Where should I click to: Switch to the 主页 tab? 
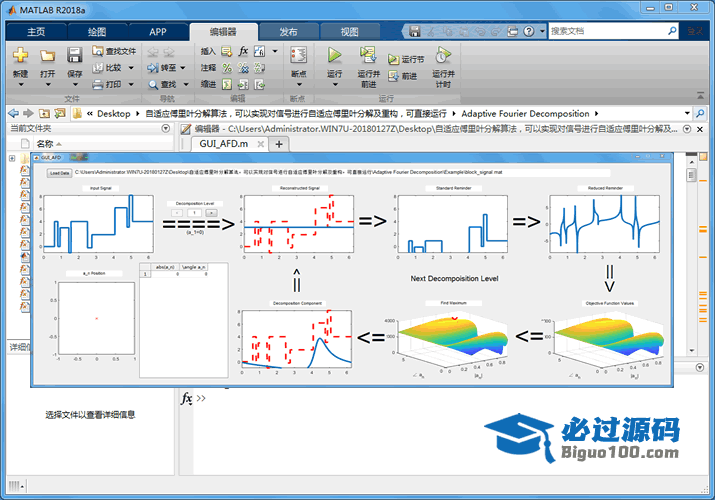[x=36, y=32]
